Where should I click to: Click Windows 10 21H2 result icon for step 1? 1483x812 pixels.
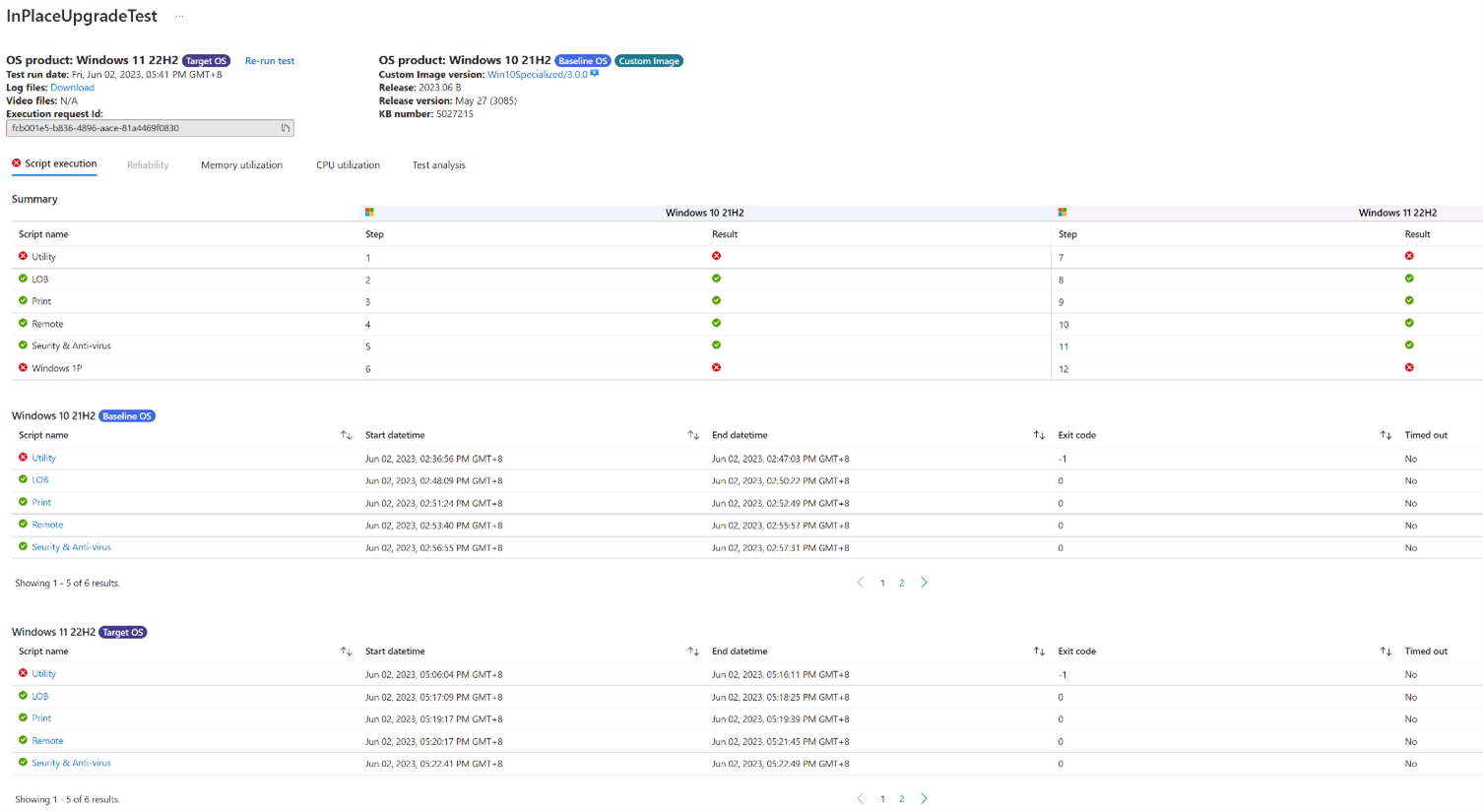tap(716, 256)
